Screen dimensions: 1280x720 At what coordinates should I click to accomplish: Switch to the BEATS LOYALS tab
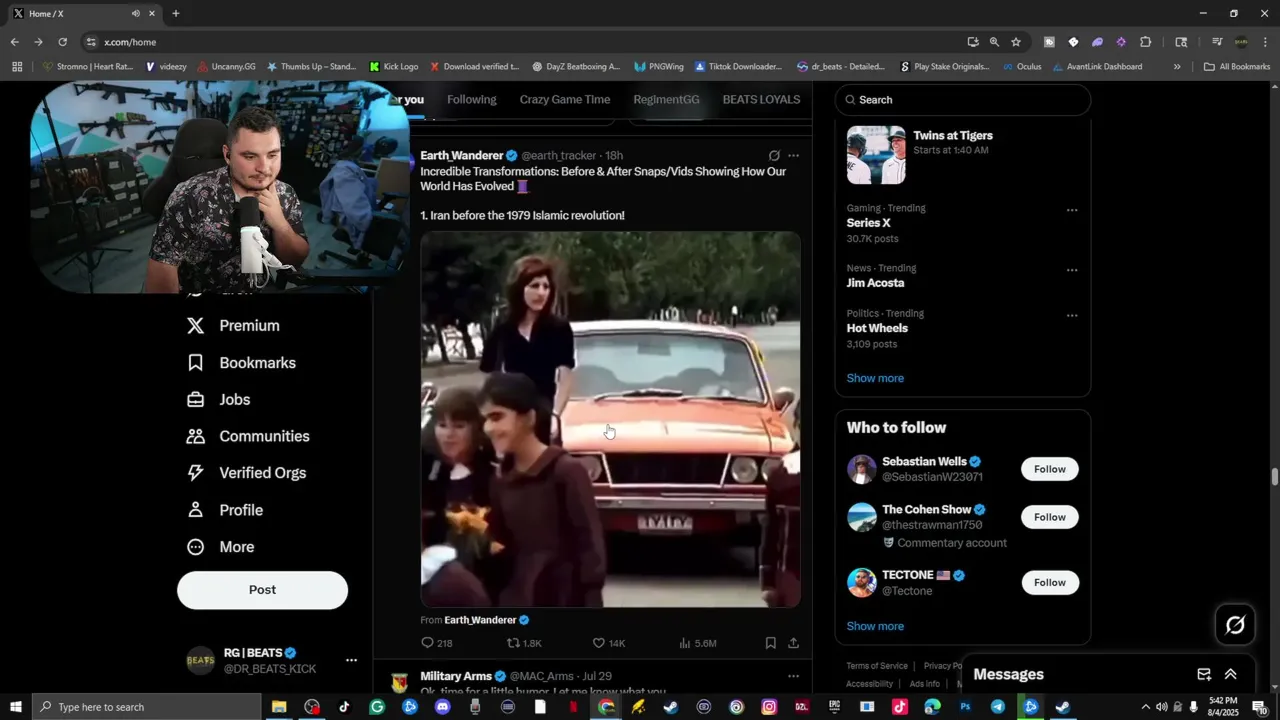click(x=761, y=100)
